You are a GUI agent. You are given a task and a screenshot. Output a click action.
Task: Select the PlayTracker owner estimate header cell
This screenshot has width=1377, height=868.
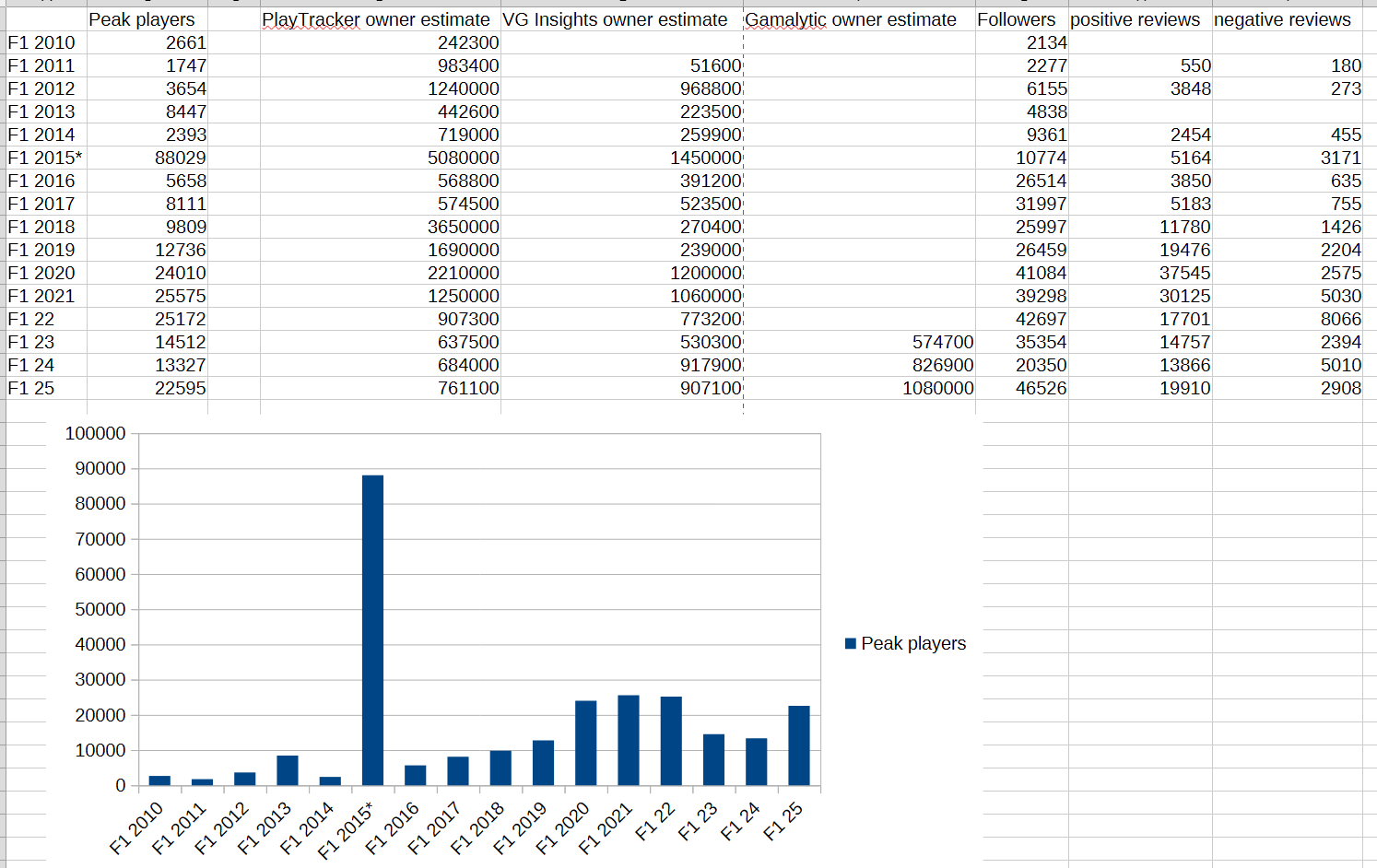click(x=381, y=19)
